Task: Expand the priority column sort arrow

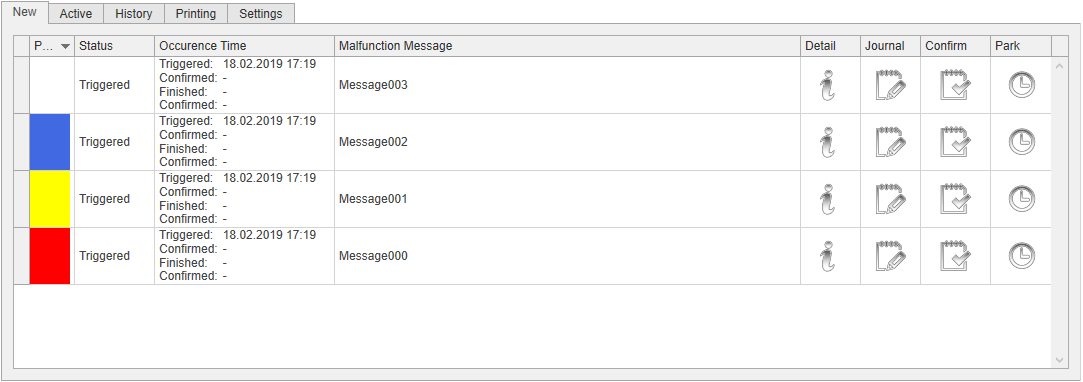Action: click(66, 46)
